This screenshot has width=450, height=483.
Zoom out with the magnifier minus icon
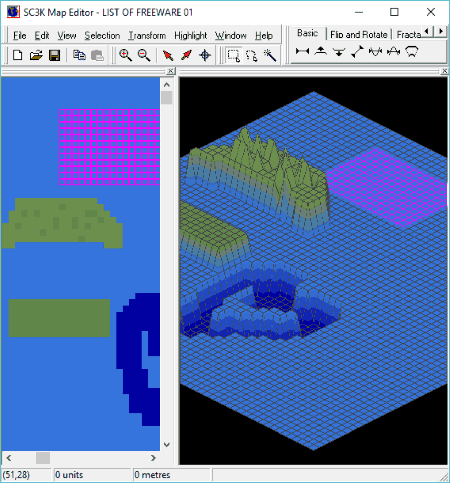pyautogui.click(x=144, y=55)
